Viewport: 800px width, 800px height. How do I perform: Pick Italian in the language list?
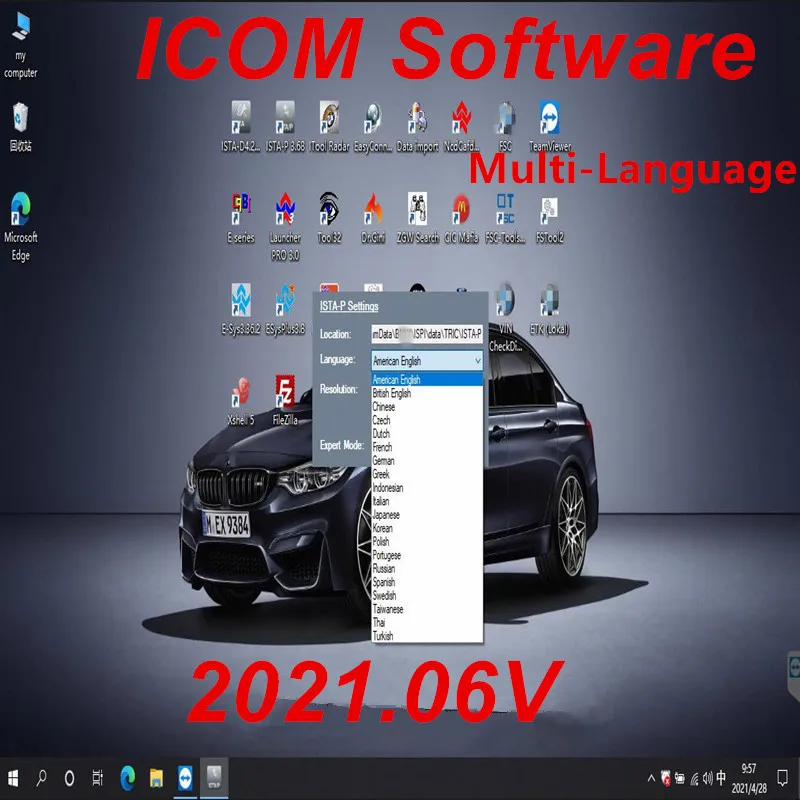click(427, 501)
